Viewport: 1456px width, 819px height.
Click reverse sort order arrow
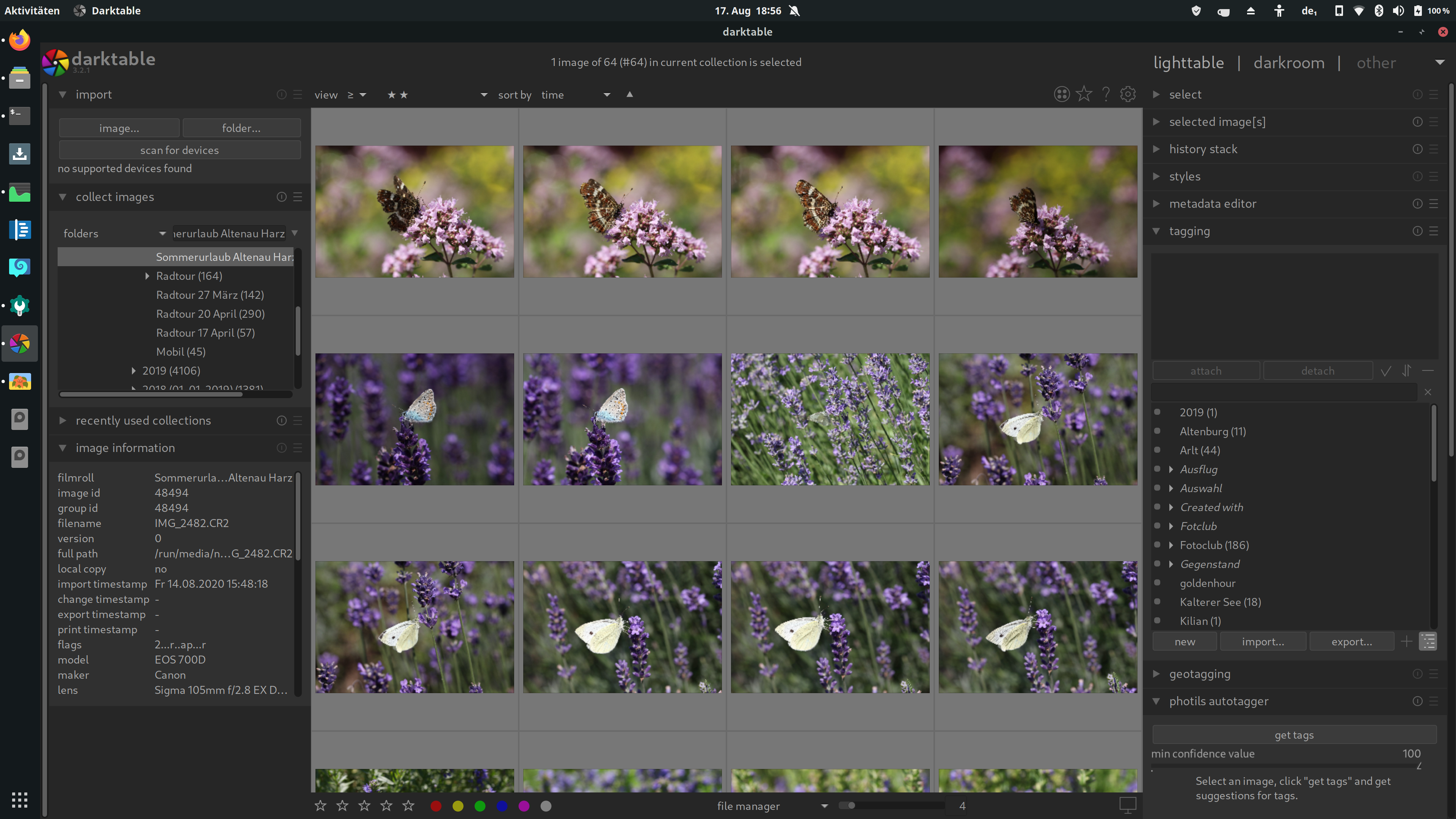point(630,94)
